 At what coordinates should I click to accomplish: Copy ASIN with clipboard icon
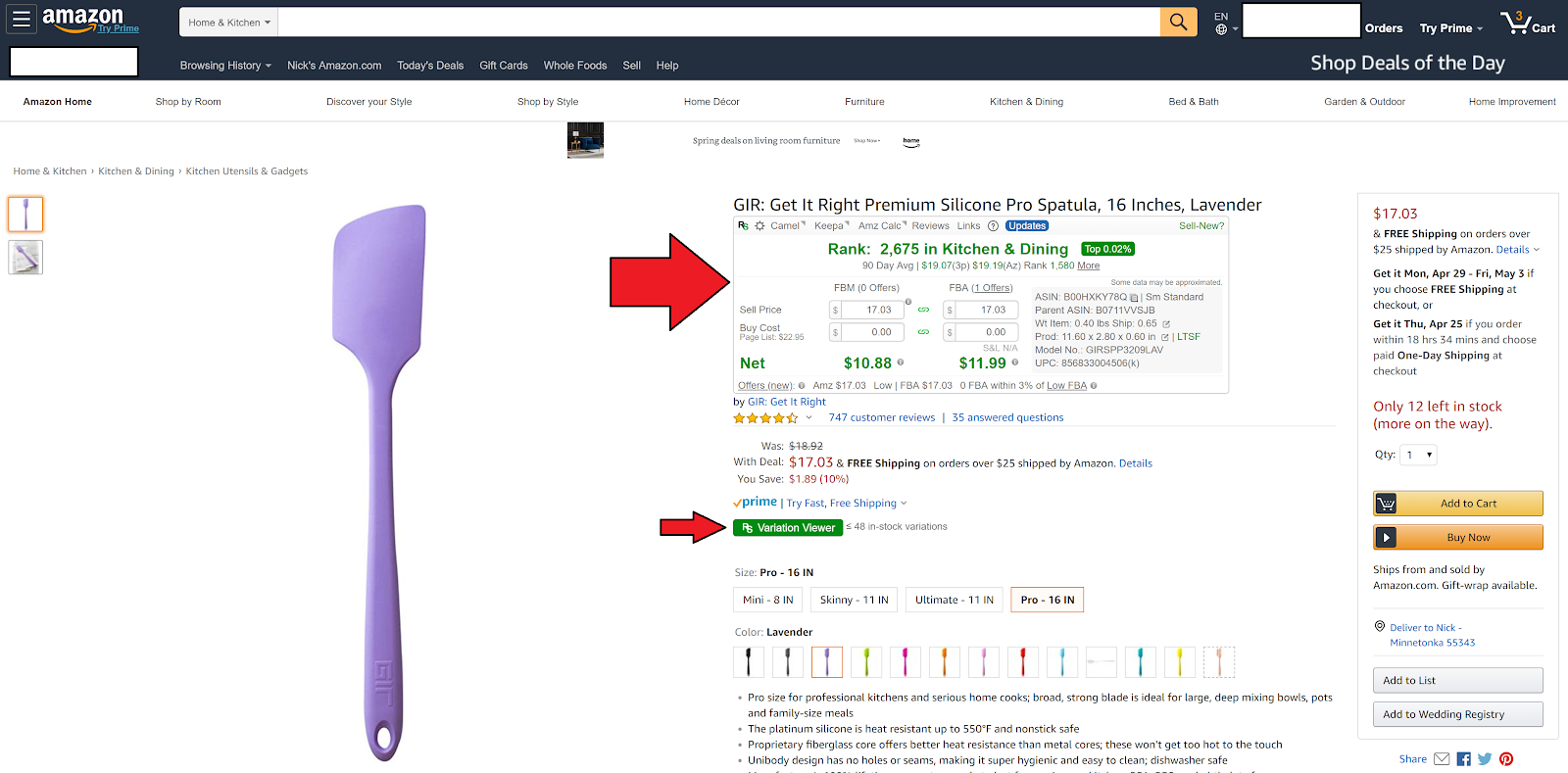coord(1134,298)
